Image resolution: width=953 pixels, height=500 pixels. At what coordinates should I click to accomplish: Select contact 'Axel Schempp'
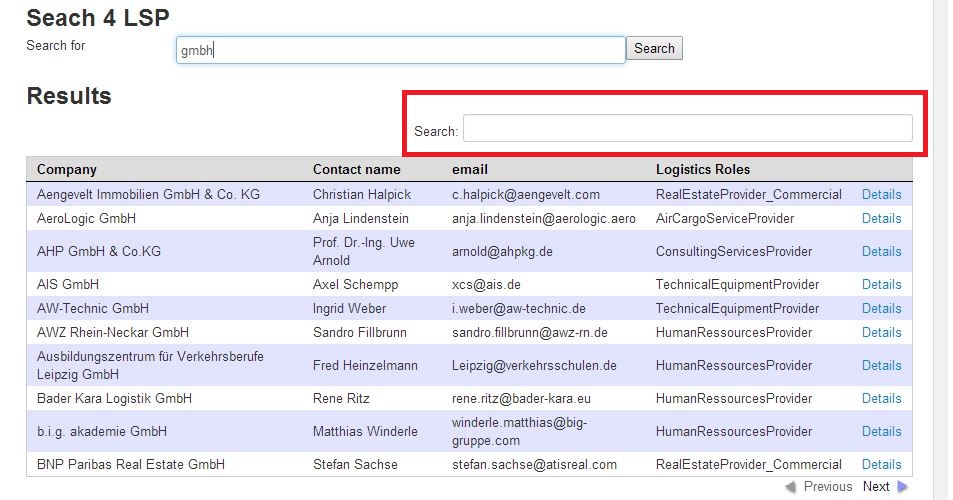356,284
